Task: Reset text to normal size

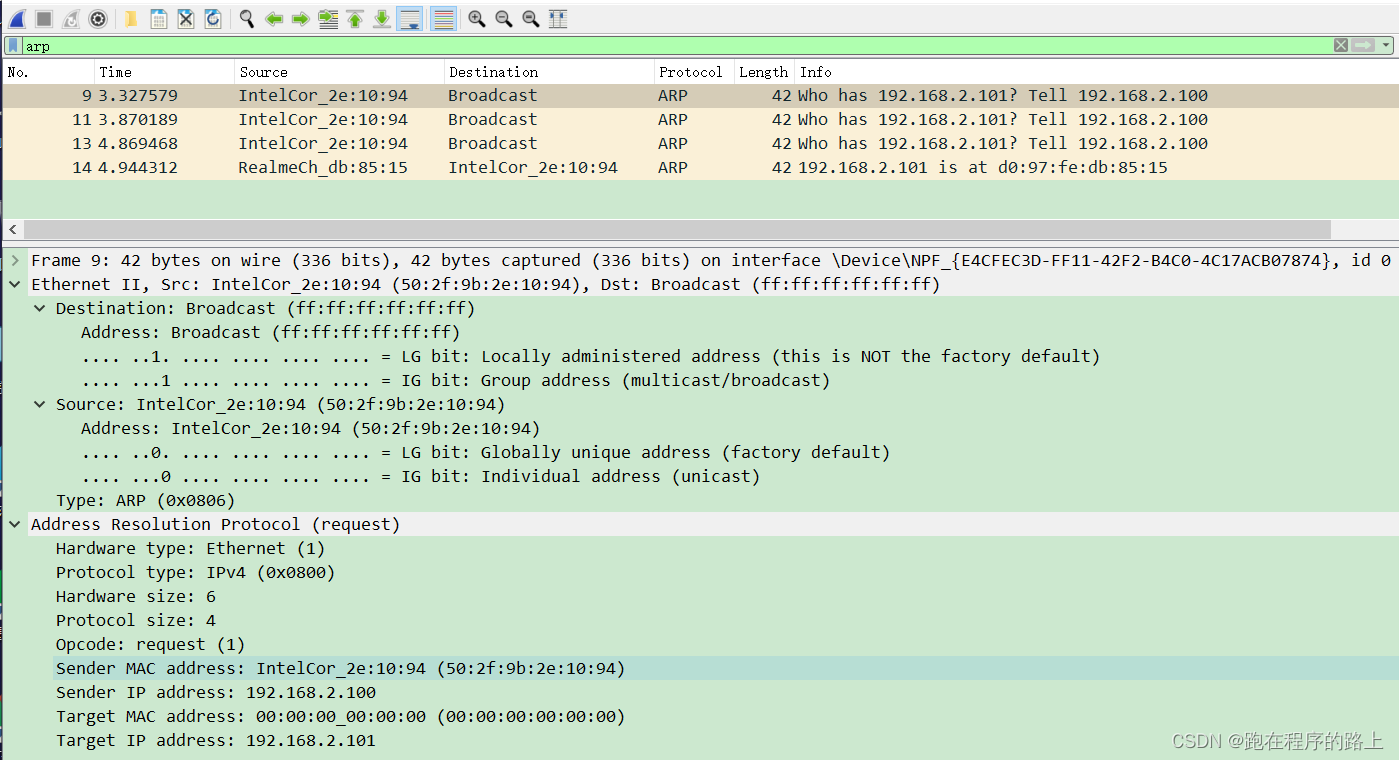Action: [531, 19]
